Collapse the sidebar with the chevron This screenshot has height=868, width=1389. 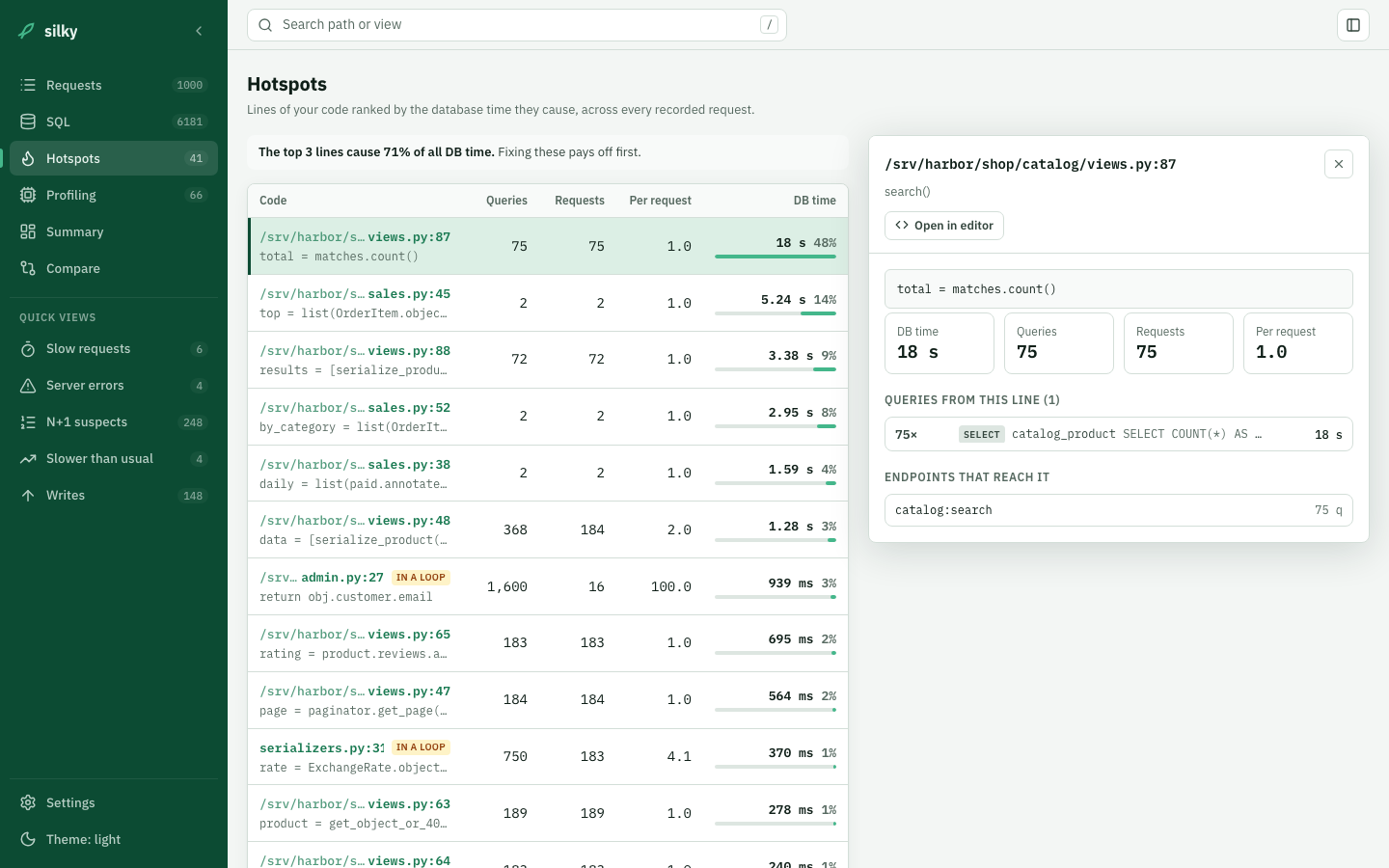[x=199, y=31]
